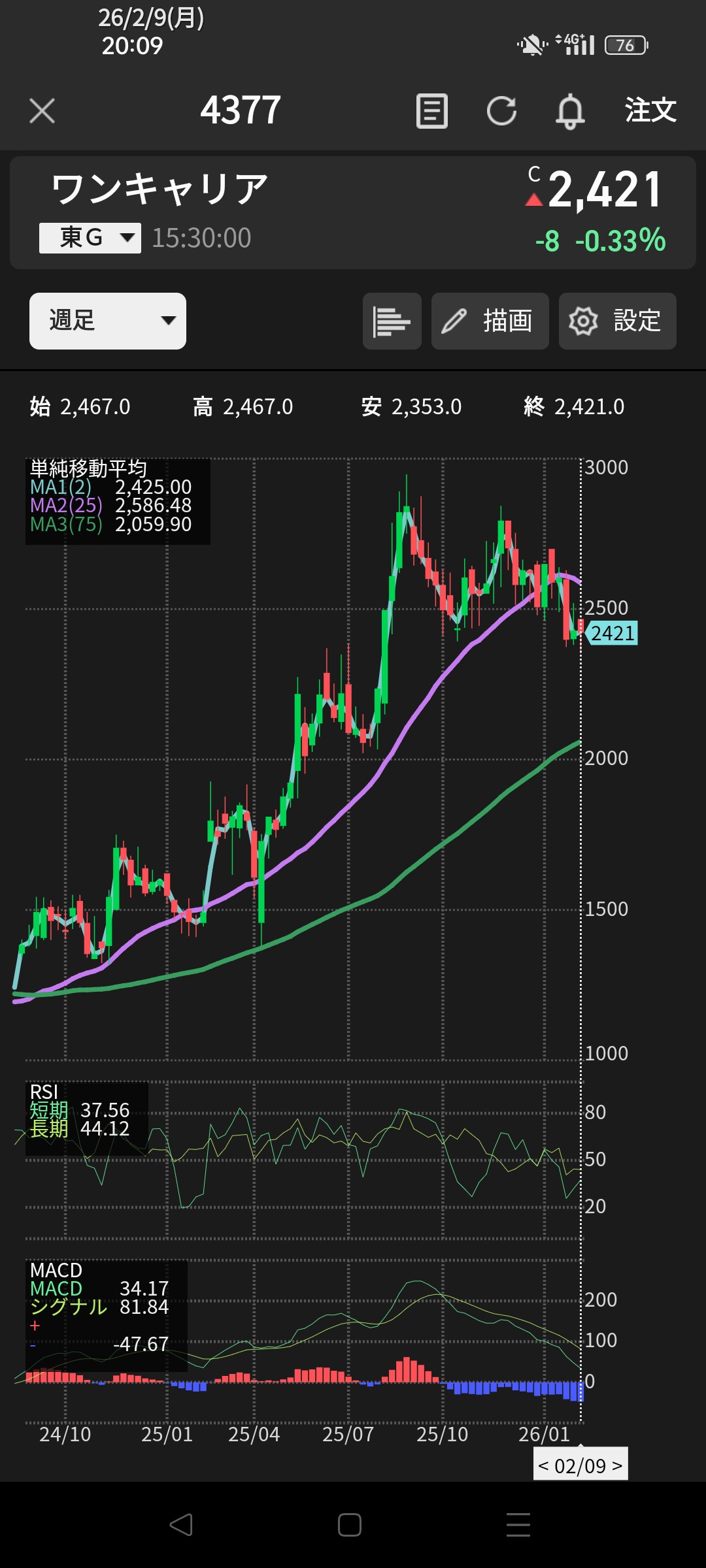Open chart 設定 settings
The width and height of the screenshot is (706, 1568).
(x=617, y=321)
